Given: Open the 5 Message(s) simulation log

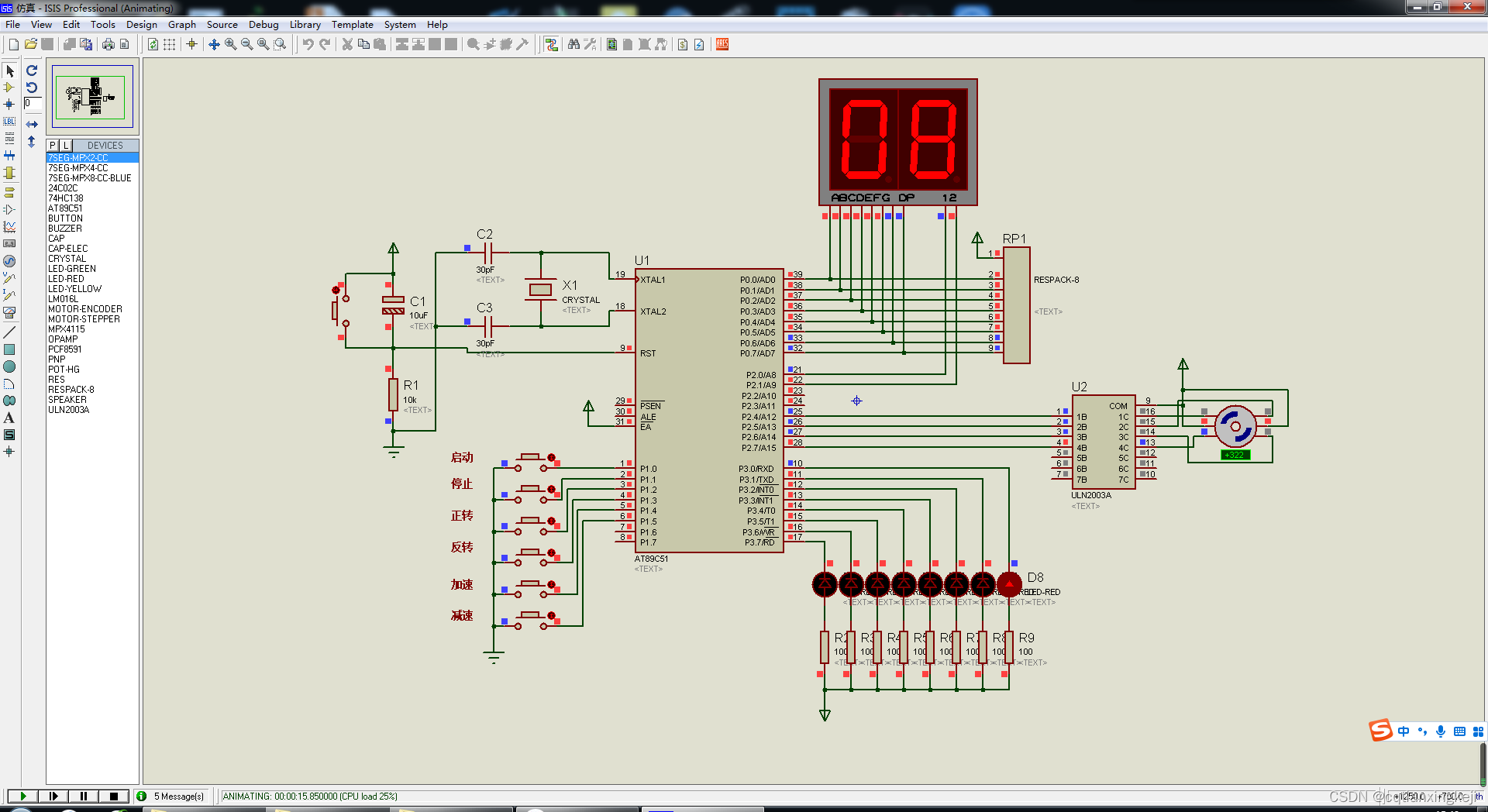Looking at the screenshot, I should (x=171, y=796).
